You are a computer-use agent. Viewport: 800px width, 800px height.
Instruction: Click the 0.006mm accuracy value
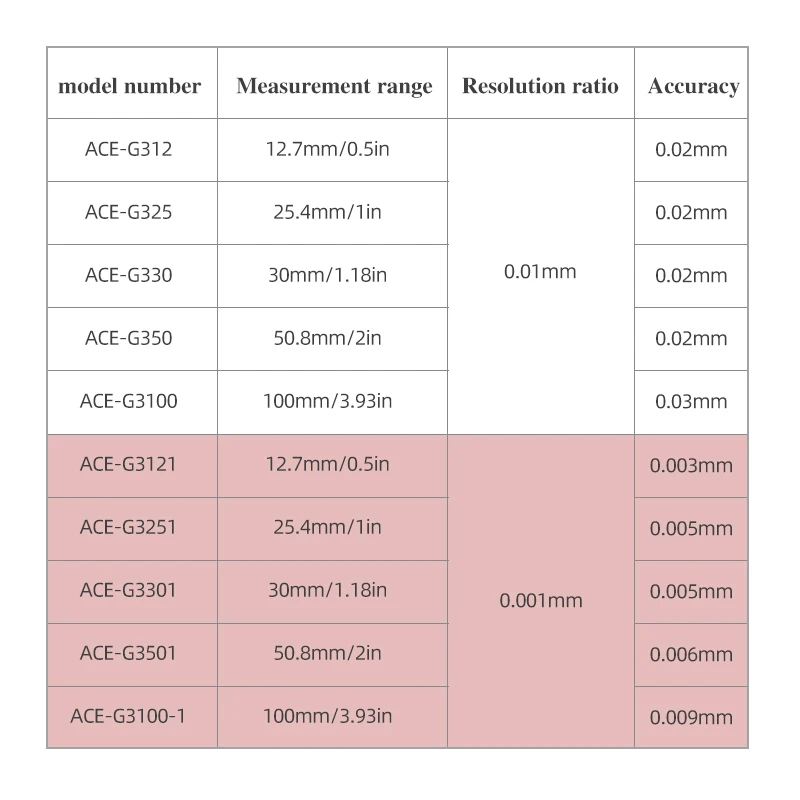691,654
